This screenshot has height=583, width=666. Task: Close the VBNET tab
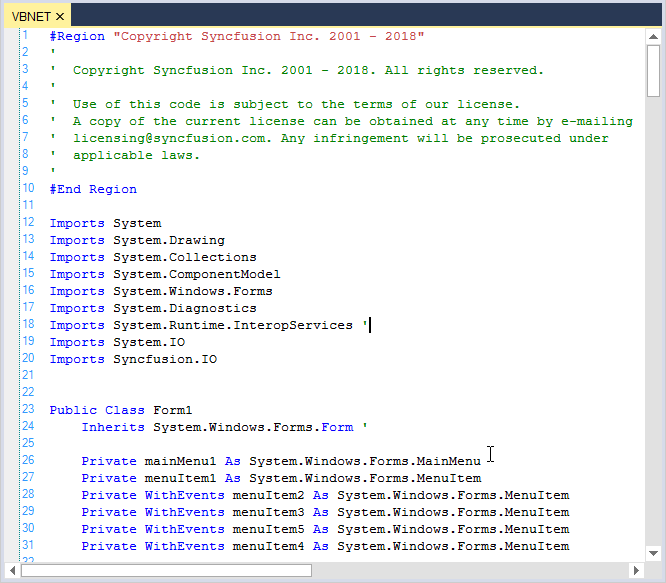pyautogui.click(x=60, y=17)
